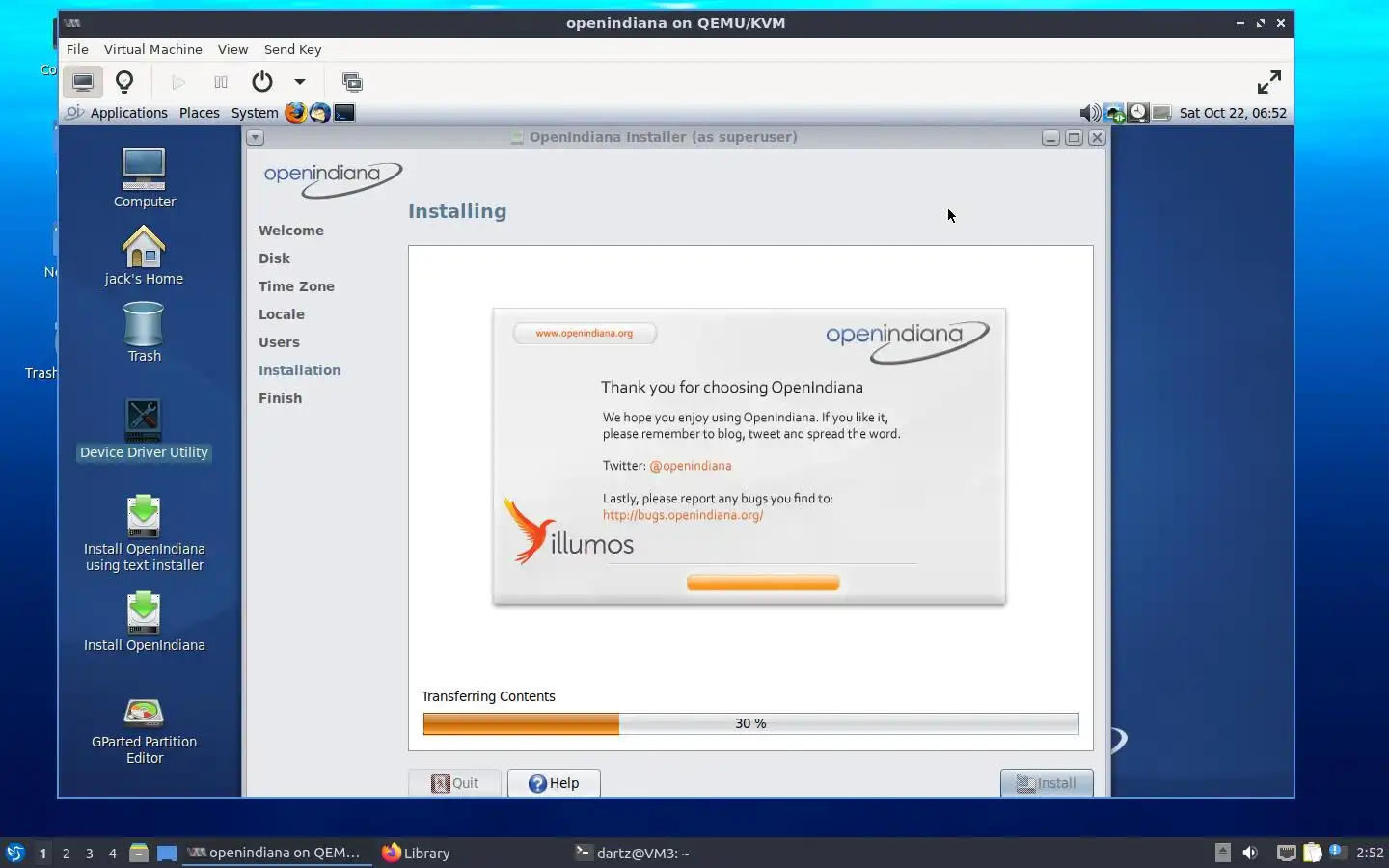The height and width of the screenshot is (868, 1389).
Task: Click the Users step in installer sidebar
Action: coord(279,342)
